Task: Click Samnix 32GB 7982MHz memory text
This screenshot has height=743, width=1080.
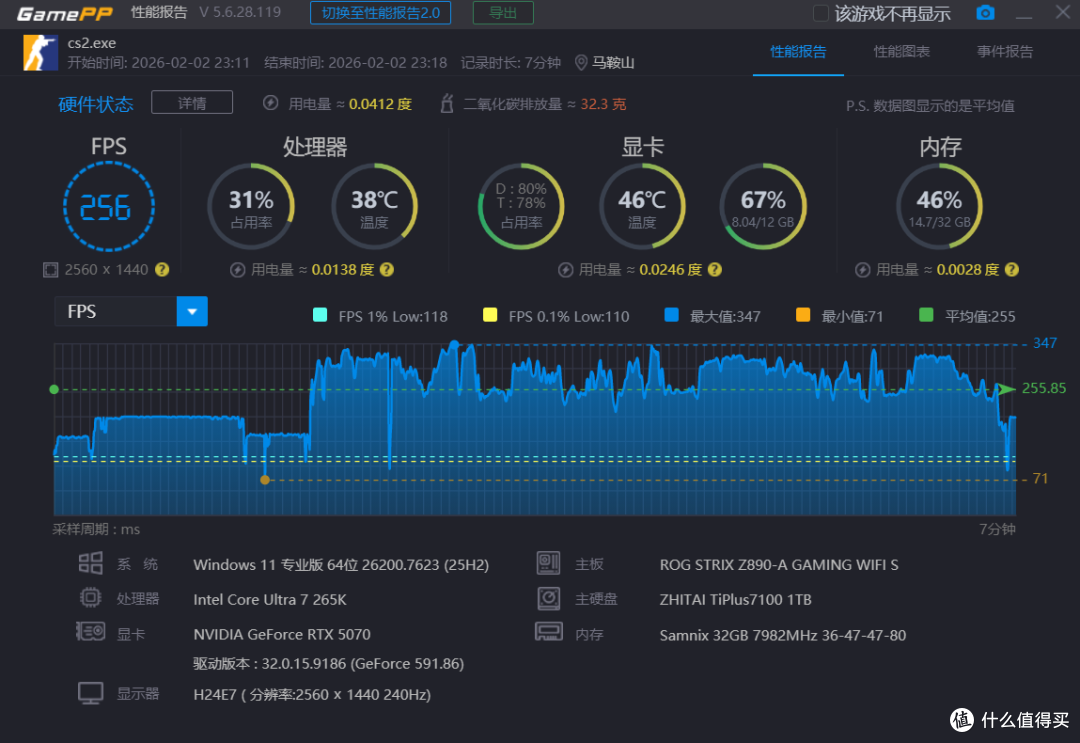Action: pyautogui.click(x=782, y=635)
